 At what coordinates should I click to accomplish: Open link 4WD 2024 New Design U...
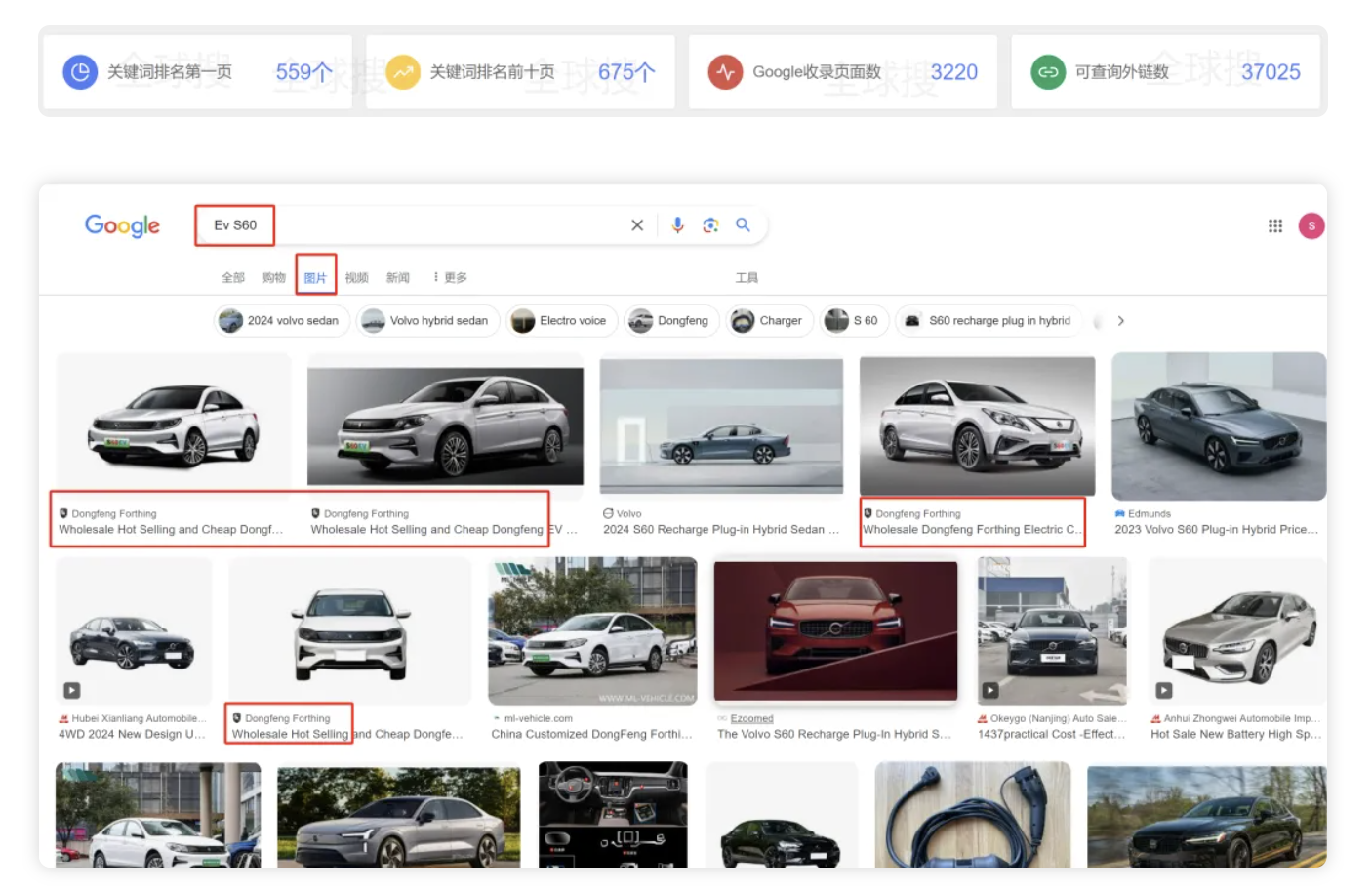(x=132, y=734)
